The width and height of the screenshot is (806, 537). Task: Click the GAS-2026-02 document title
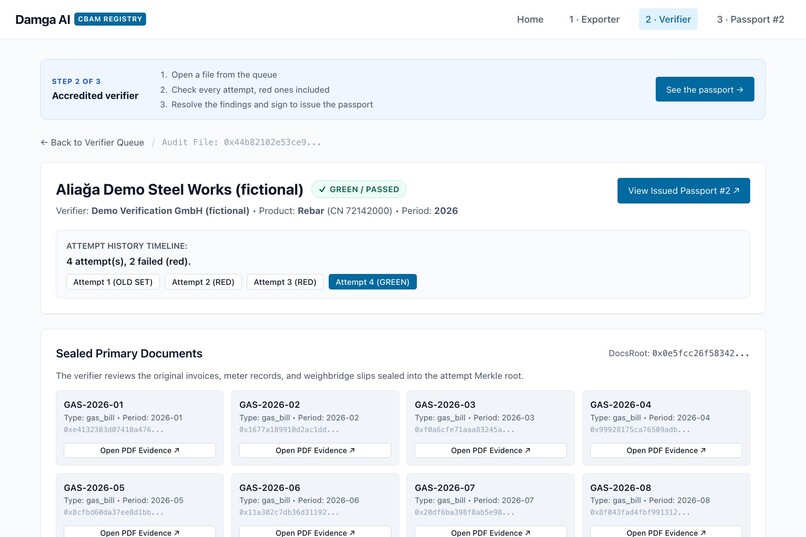[x=269, y=404]
